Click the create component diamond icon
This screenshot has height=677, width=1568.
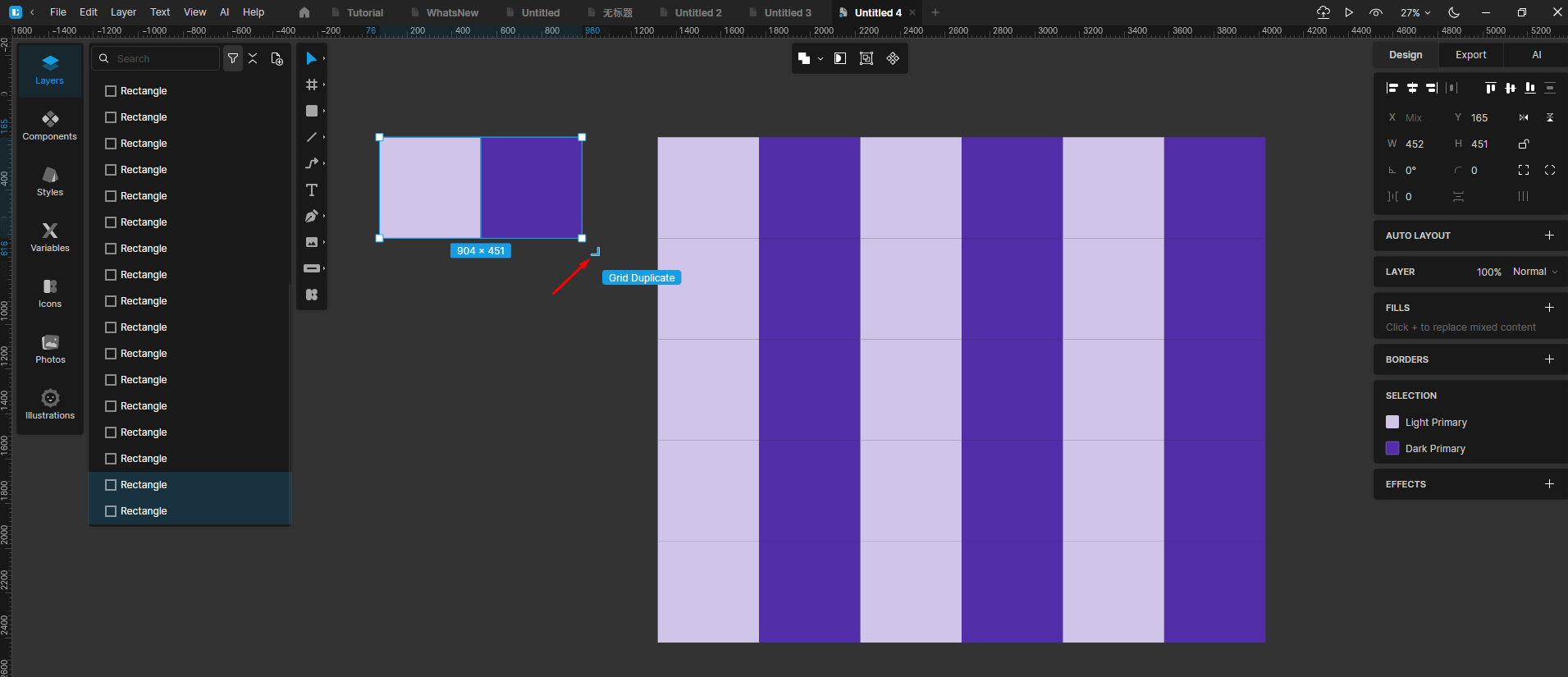point(893,58)
